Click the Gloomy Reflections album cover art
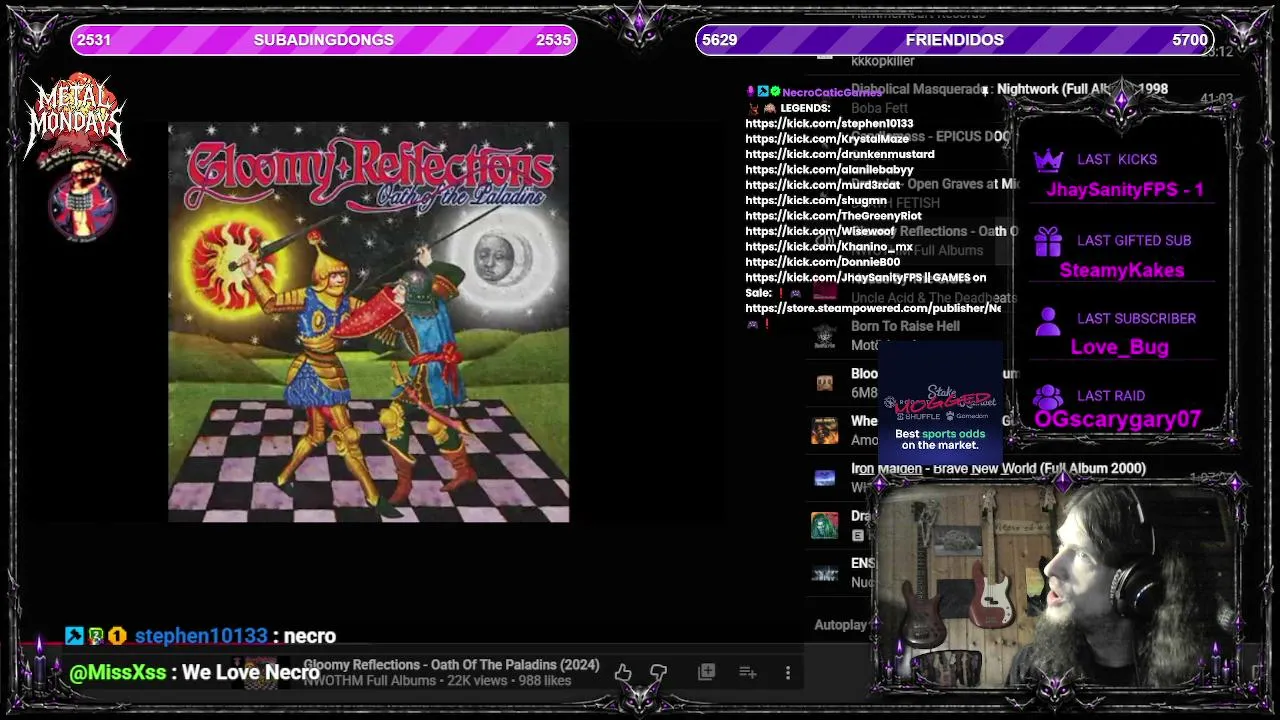 (x=369, y=322)
